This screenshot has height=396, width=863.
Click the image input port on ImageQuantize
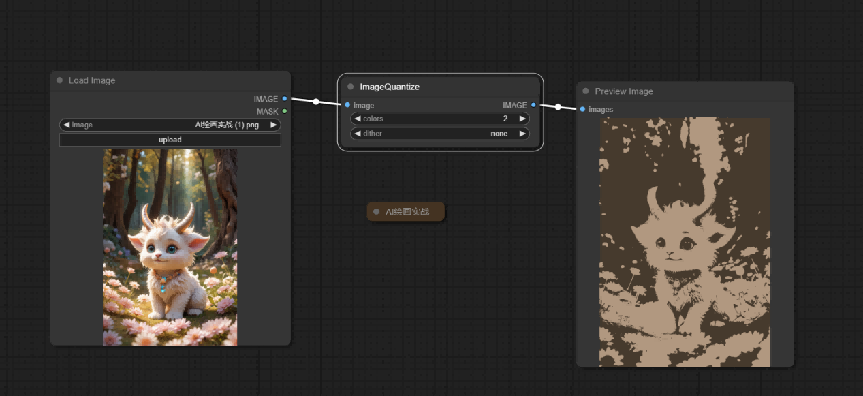[347, 105]
